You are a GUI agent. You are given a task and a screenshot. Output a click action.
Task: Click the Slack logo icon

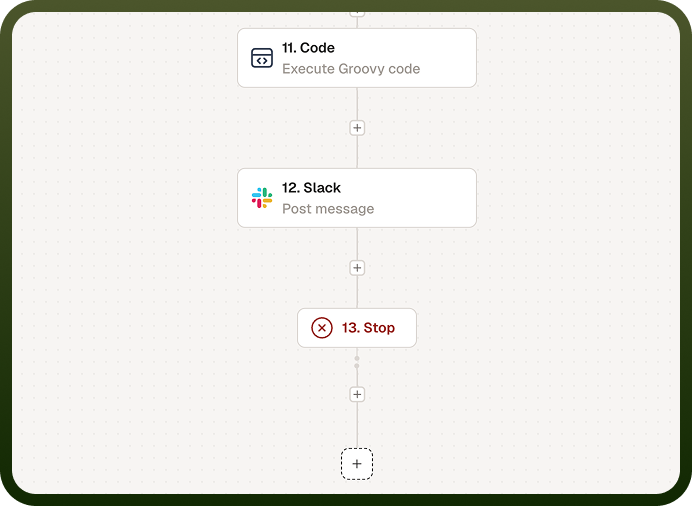[x=262, y=198]
